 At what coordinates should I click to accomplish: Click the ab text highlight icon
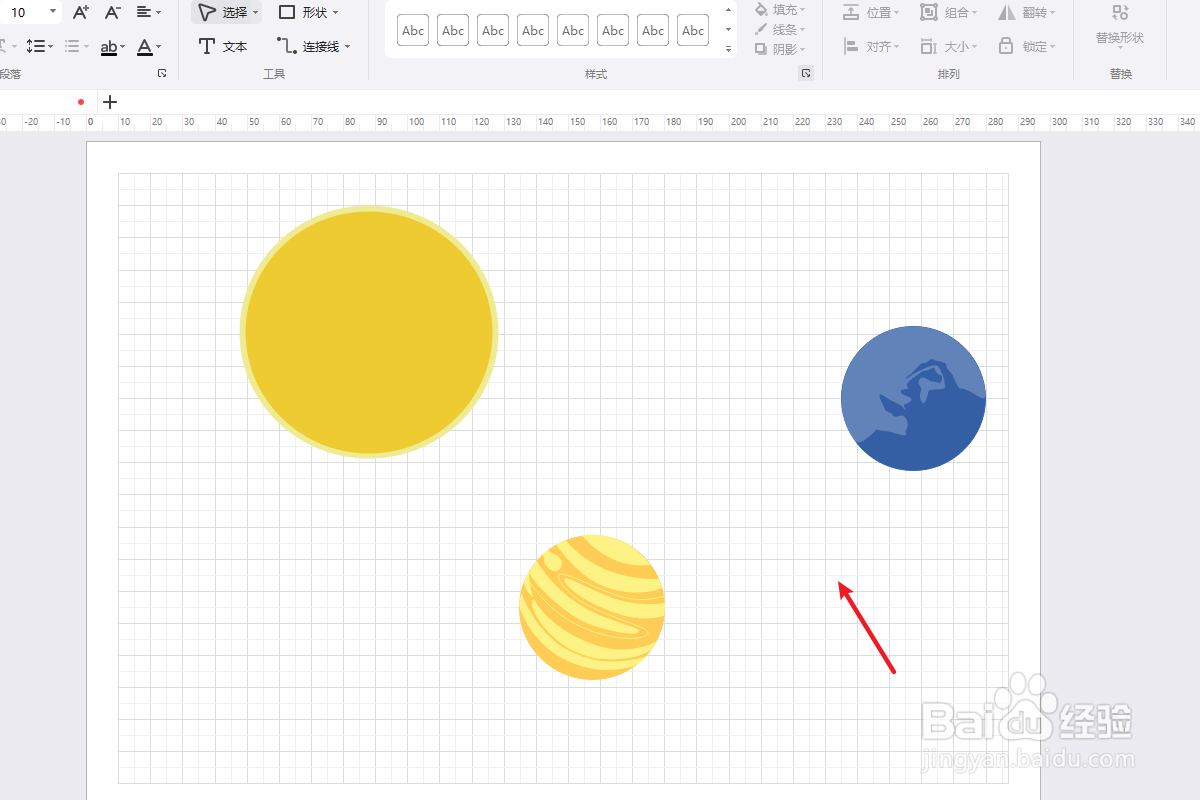(x=108, y=47)
